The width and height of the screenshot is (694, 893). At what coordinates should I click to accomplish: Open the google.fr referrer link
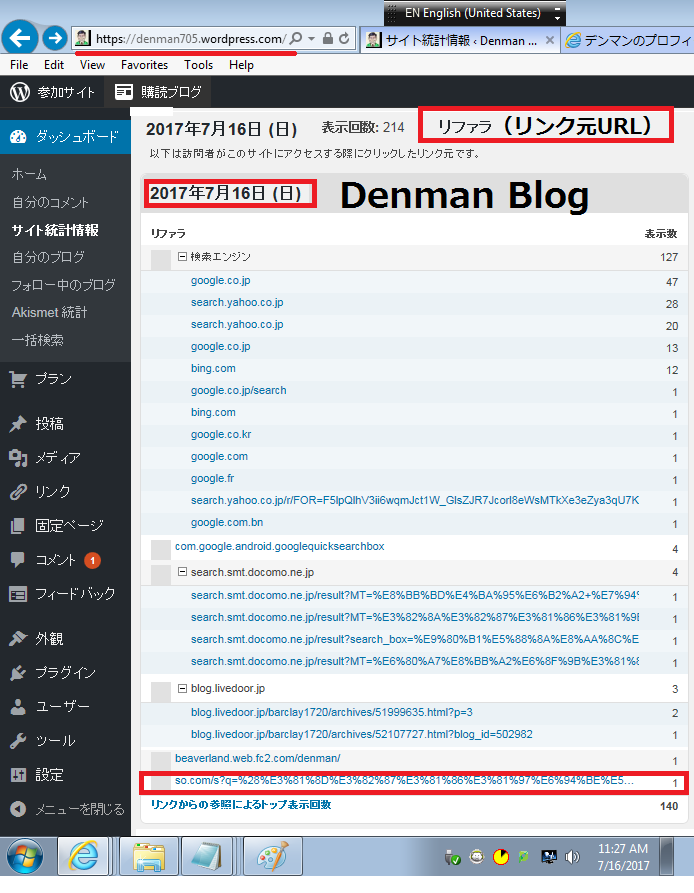(x=212, y=478)
